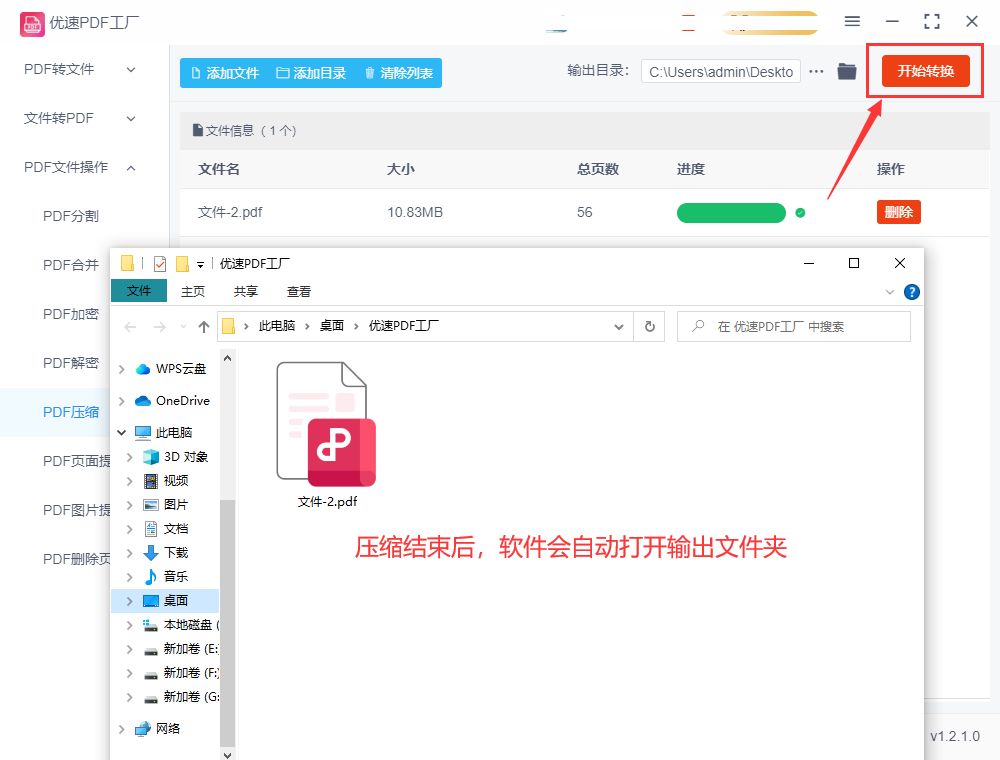Collapse the PDF文件操作 sidebar section
This screenshot has width=1000, height=760.
click(131, 168)
